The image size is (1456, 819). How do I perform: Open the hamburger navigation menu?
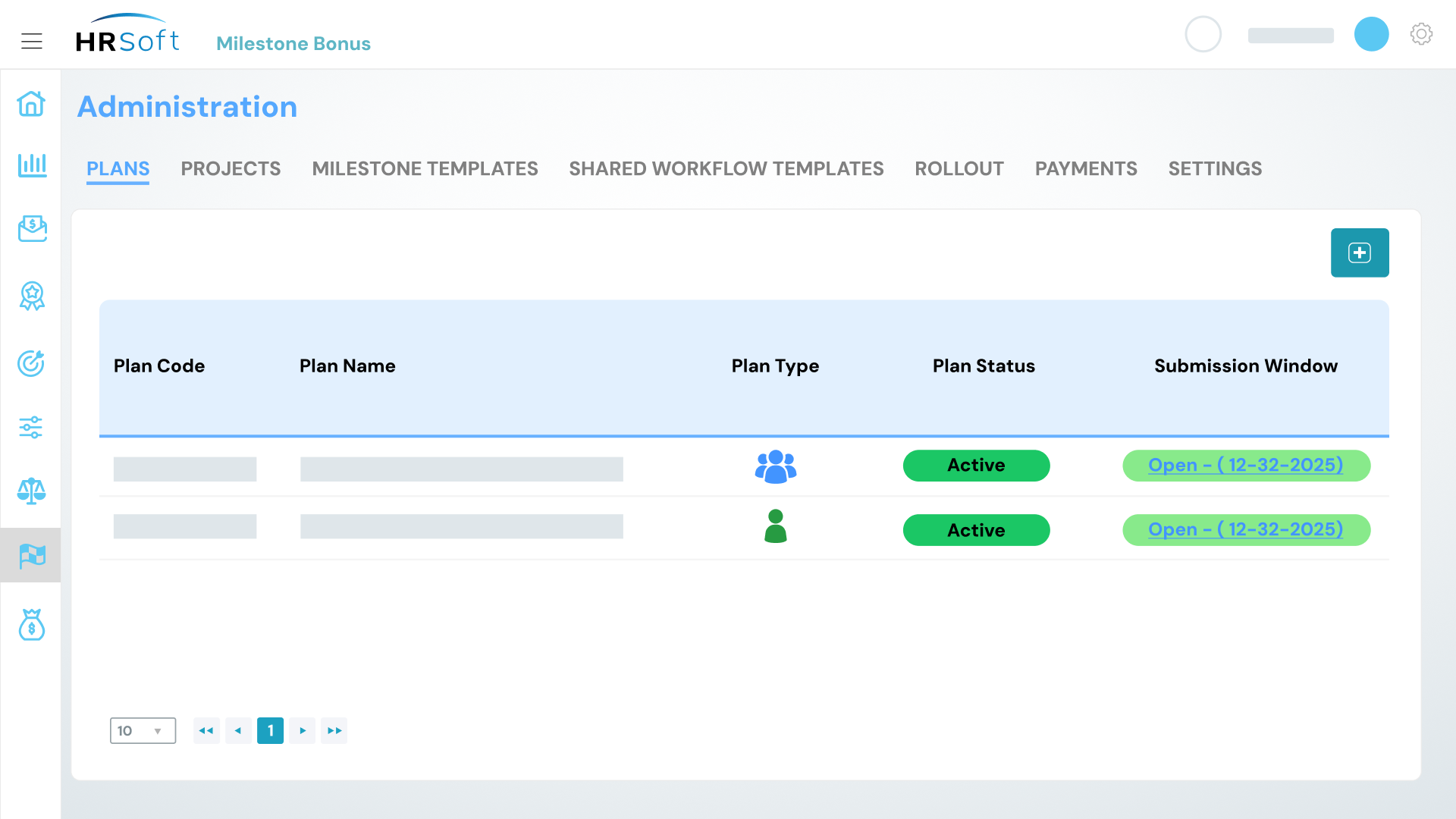(x=31, y=41)
